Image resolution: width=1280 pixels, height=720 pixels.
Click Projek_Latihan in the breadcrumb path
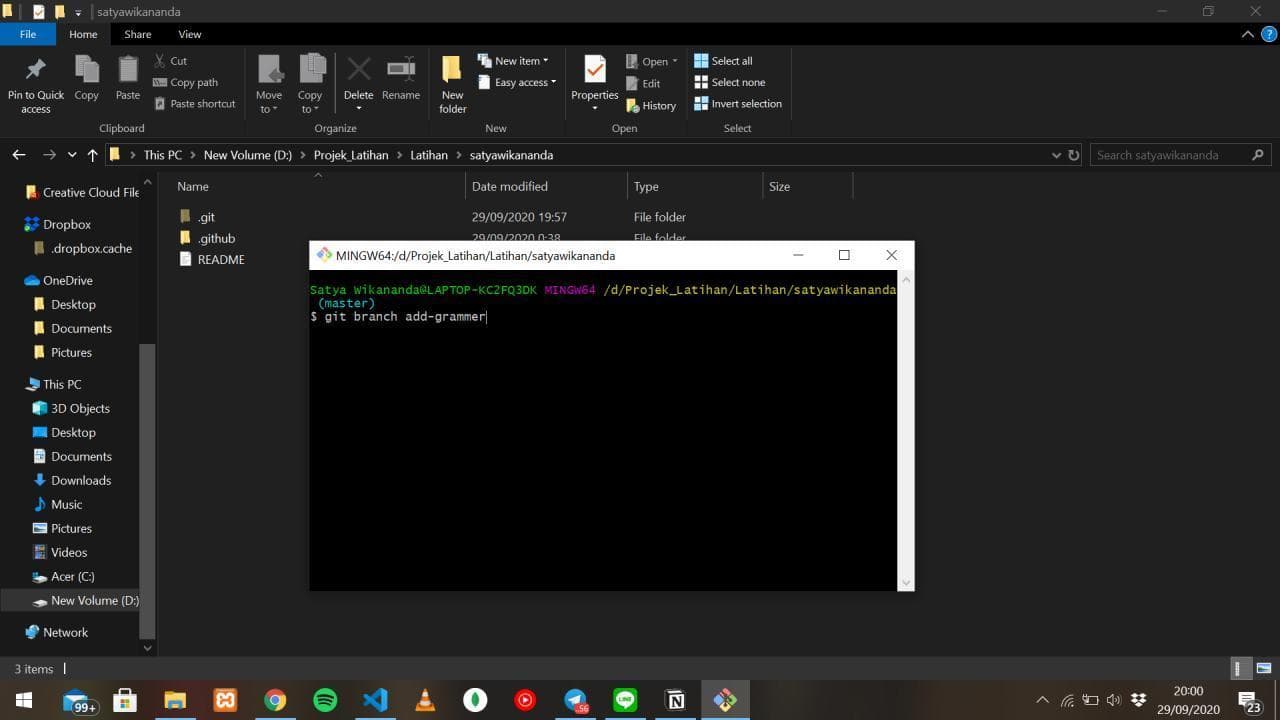[350, 155]
